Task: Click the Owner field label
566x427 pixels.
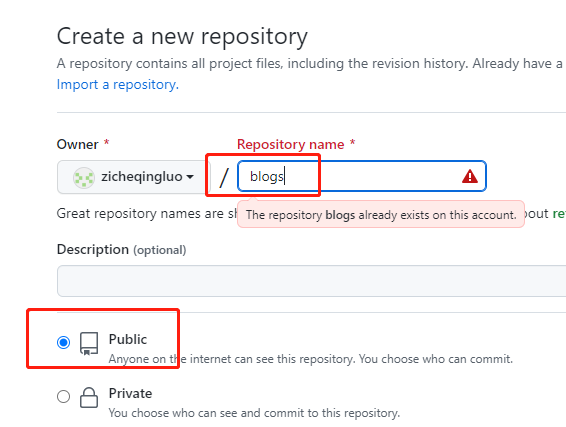Action: (78, 144)
